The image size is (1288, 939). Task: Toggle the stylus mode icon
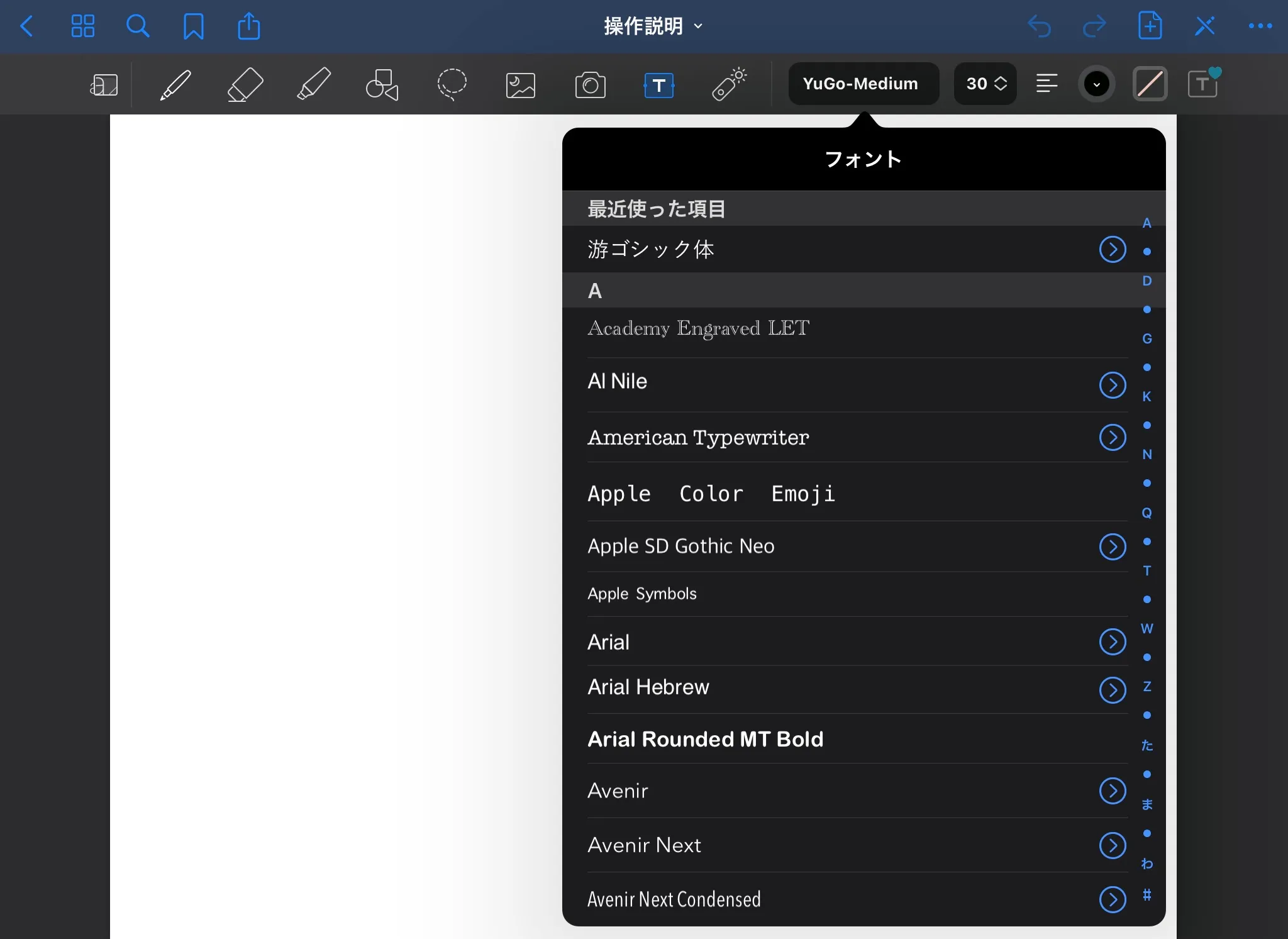pyautogui.click(x=1204, y=26)
